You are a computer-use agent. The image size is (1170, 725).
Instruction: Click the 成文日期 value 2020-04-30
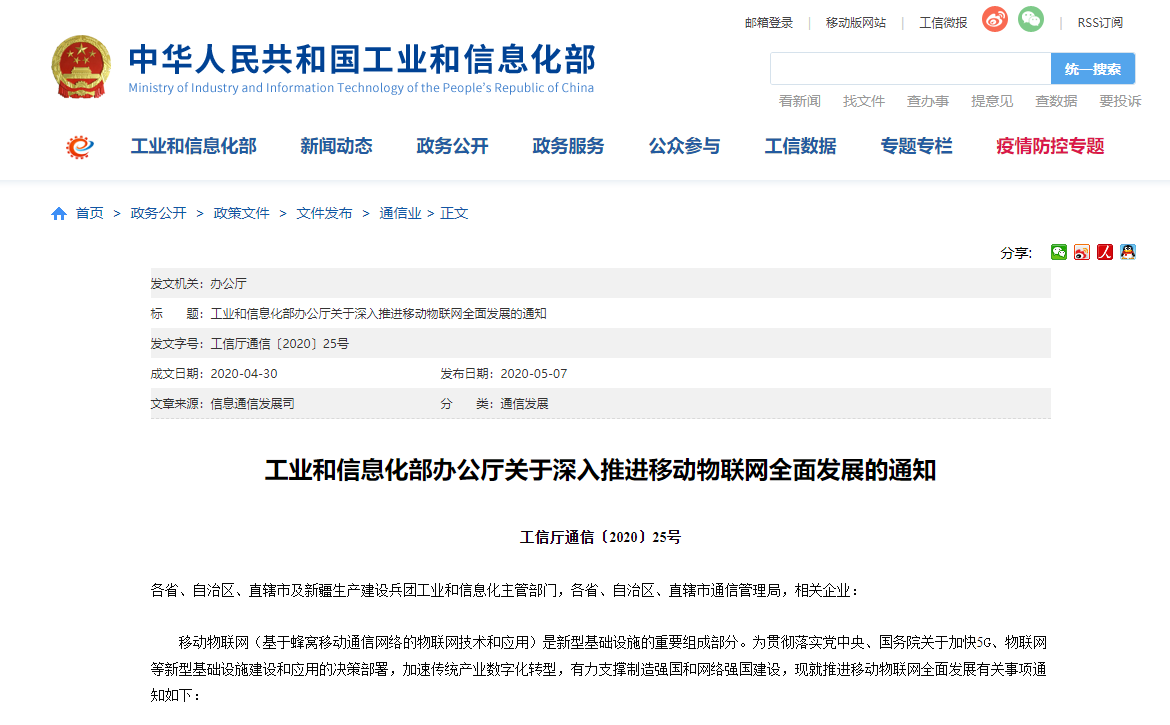coord(244,374)
